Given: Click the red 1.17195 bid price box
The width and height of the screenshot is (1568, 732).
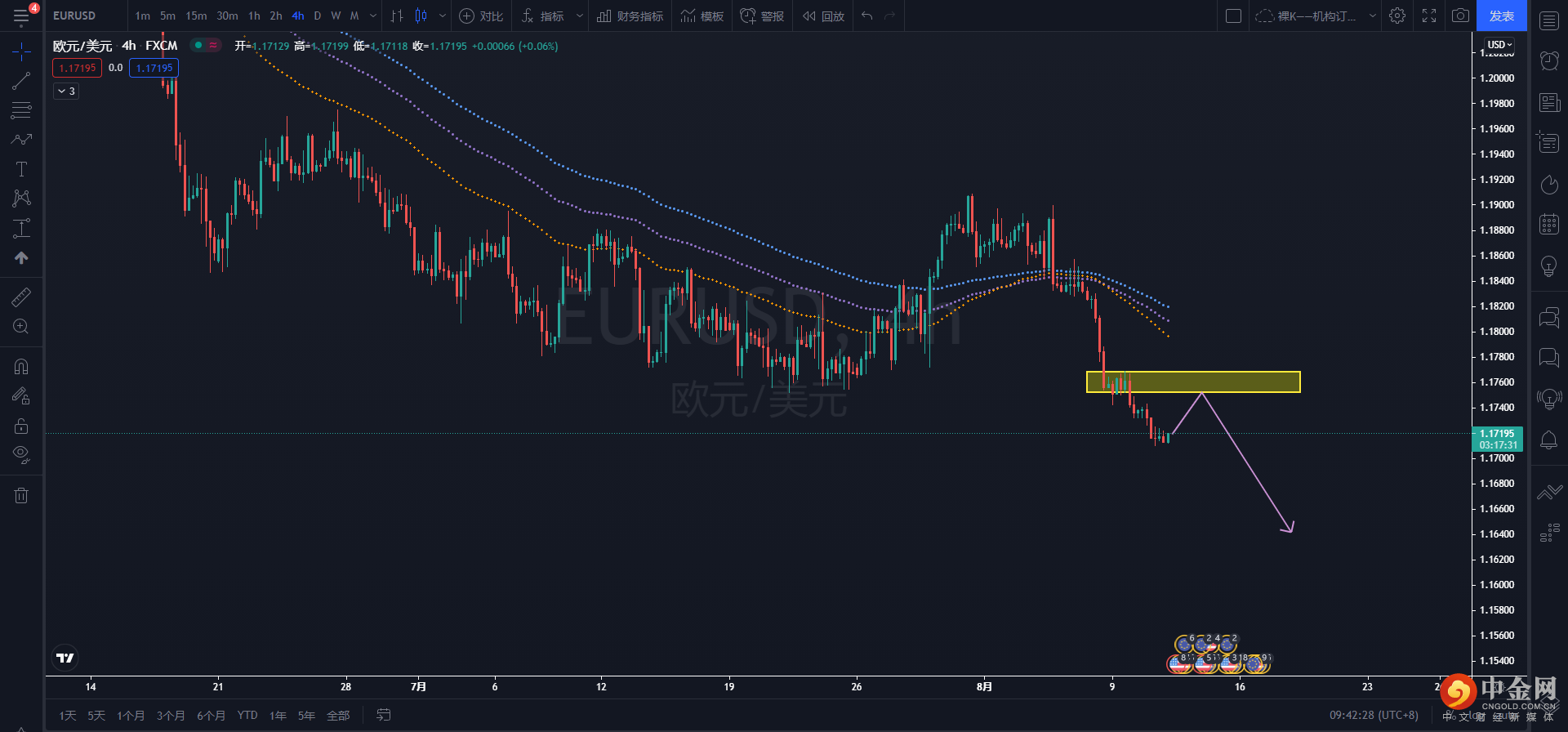Looking at the screenshot, I should [x=78, y=68].
